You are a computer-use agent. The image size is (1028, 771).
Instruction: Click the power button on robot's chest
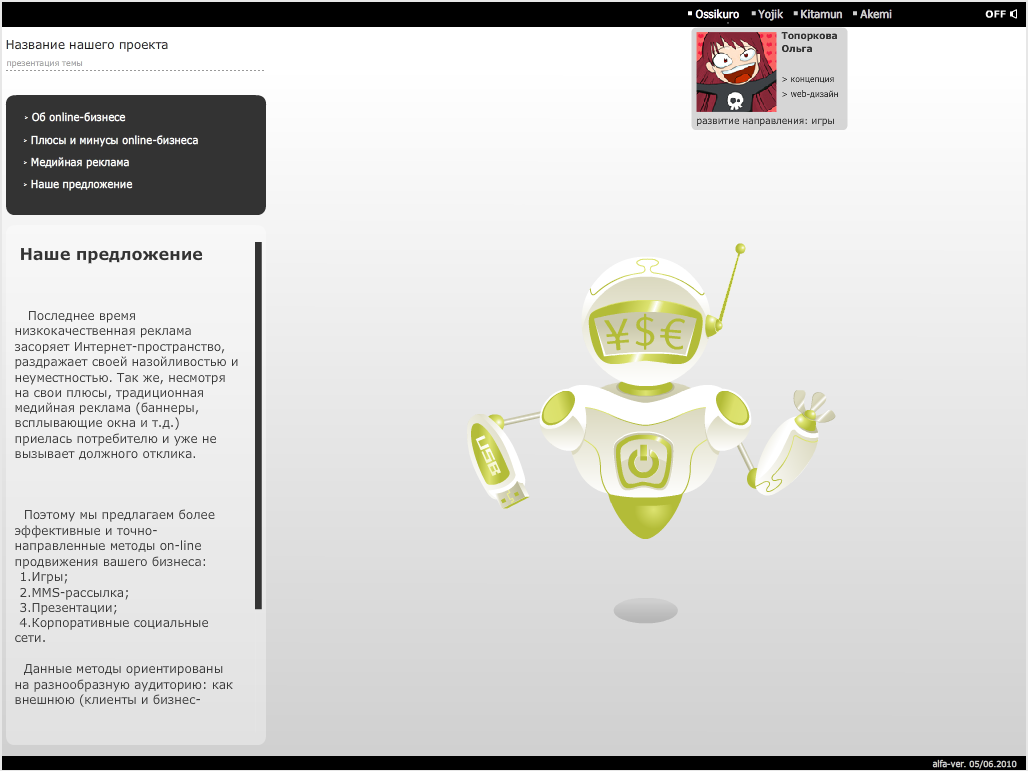(x=646, y=458)
